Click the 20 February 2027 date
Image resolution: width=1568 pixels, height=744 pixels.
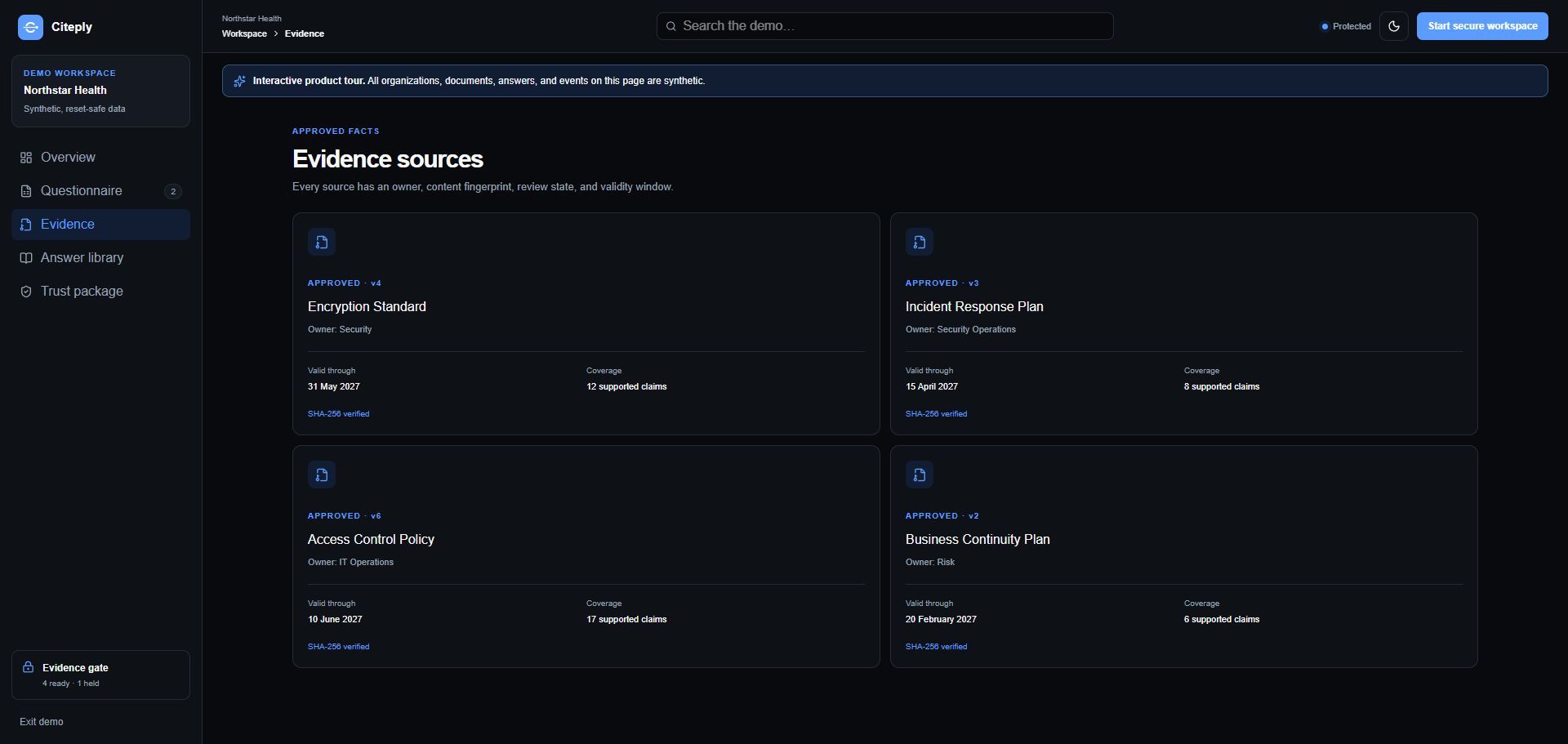click(941, 619)
